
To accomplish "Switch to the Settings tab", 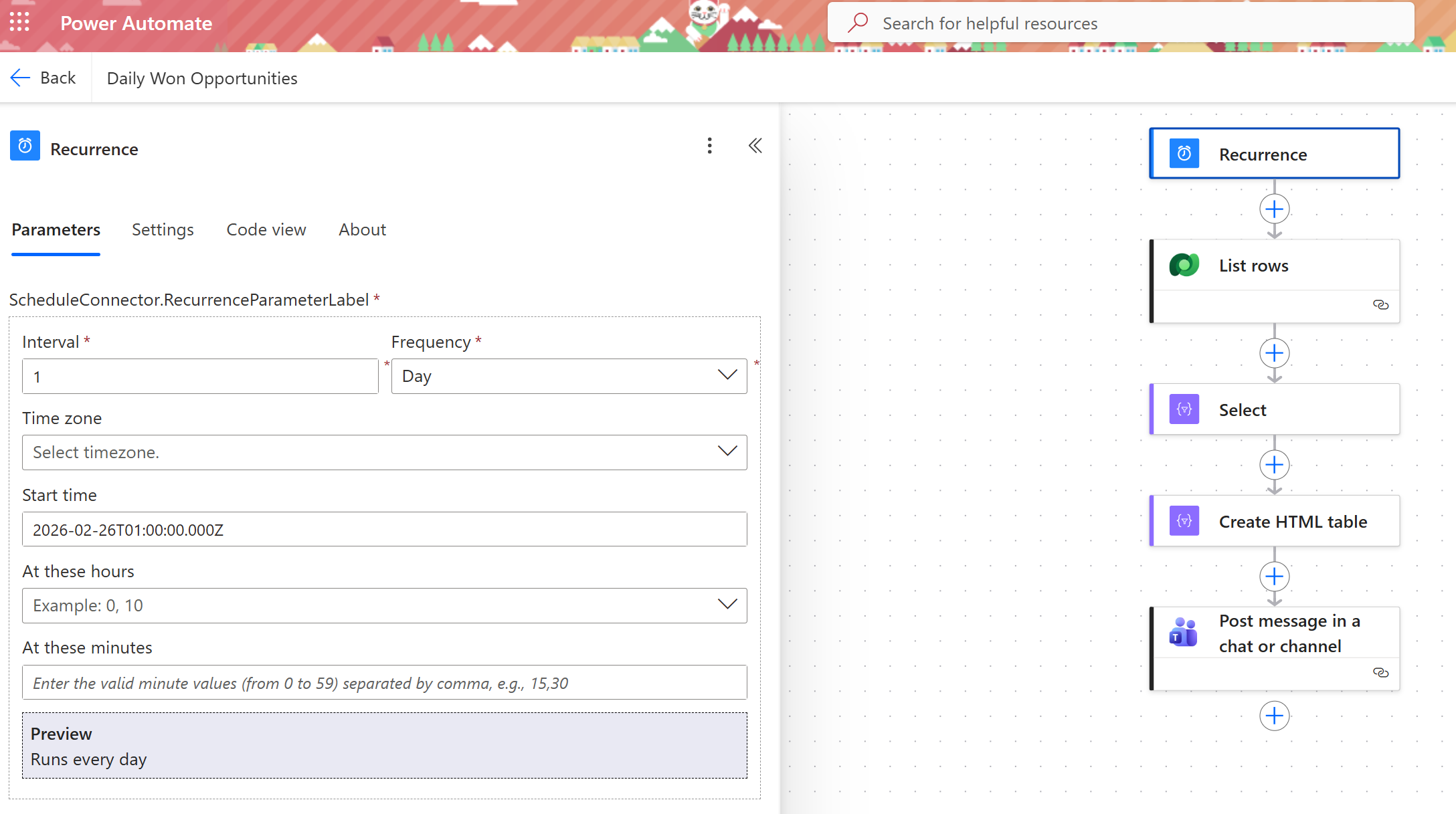I will point(163,229).
